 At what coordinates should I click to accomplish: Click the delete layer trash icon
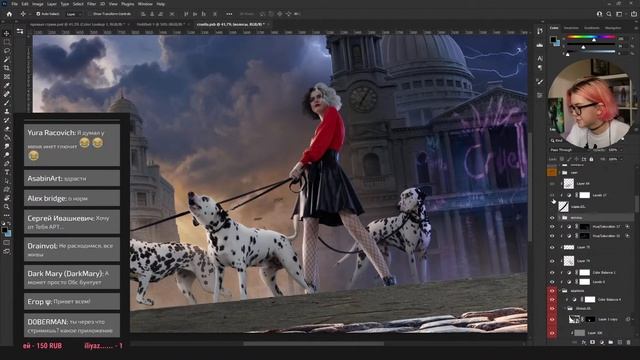click(x=629, y=342)
